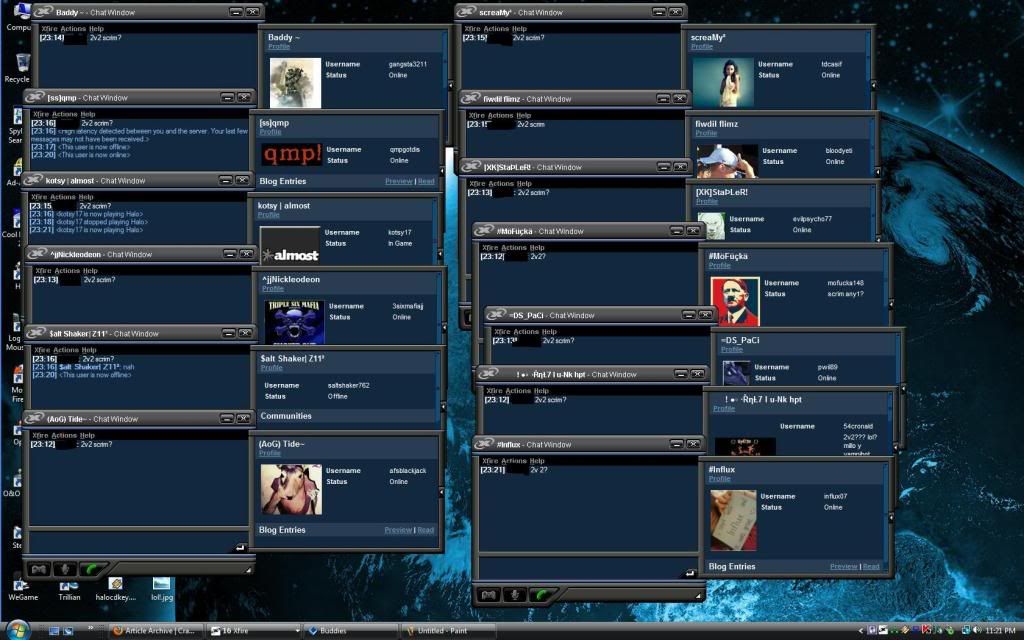Open the Xfire menu in [ss]qmp chat window
Viewport: 1024px width, 640px height.
click(x=41, y=114)
